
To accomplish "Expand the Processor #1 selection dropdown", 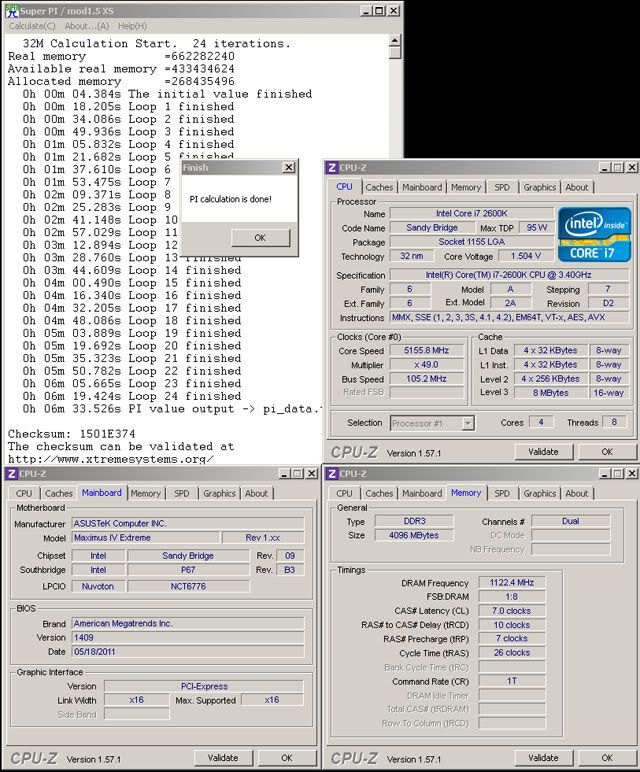I will coord(467,423).
